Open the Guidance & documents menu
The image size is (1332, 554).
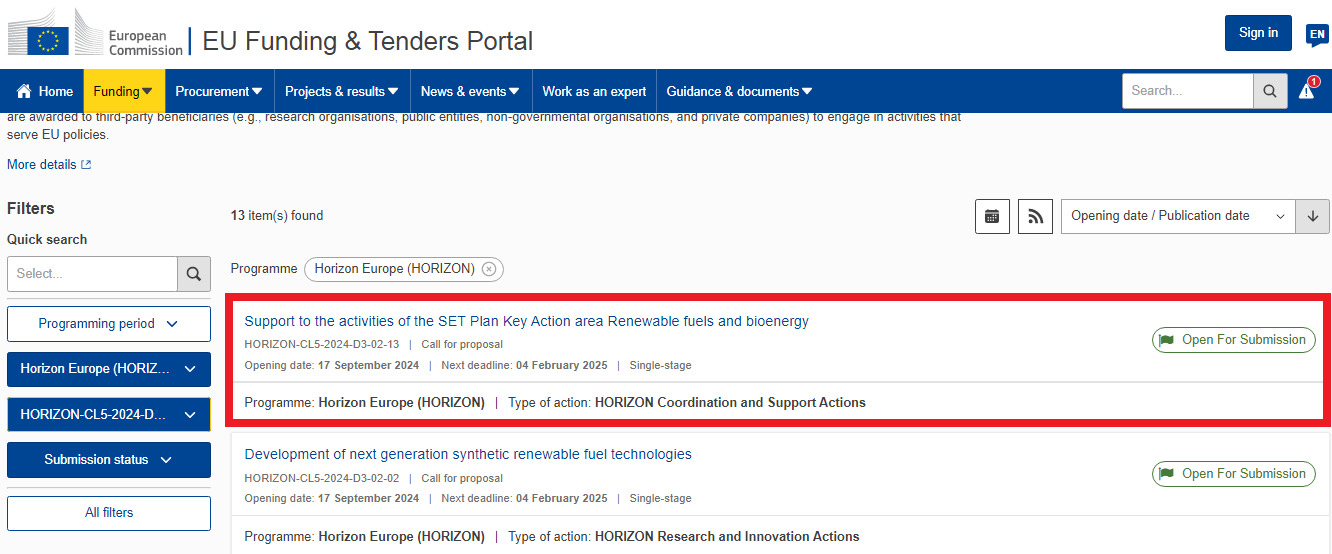click(739, 91)
